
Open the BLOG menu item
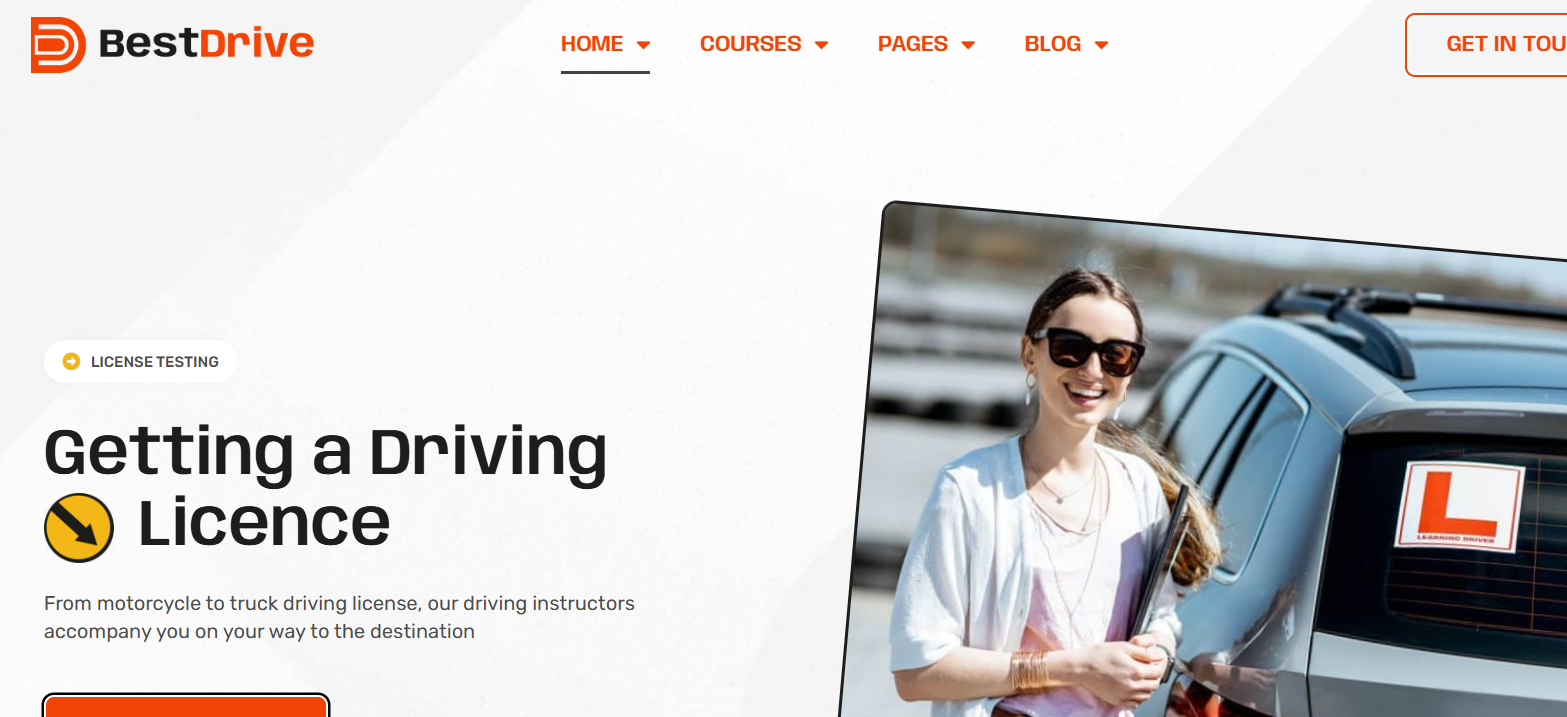1053,44
